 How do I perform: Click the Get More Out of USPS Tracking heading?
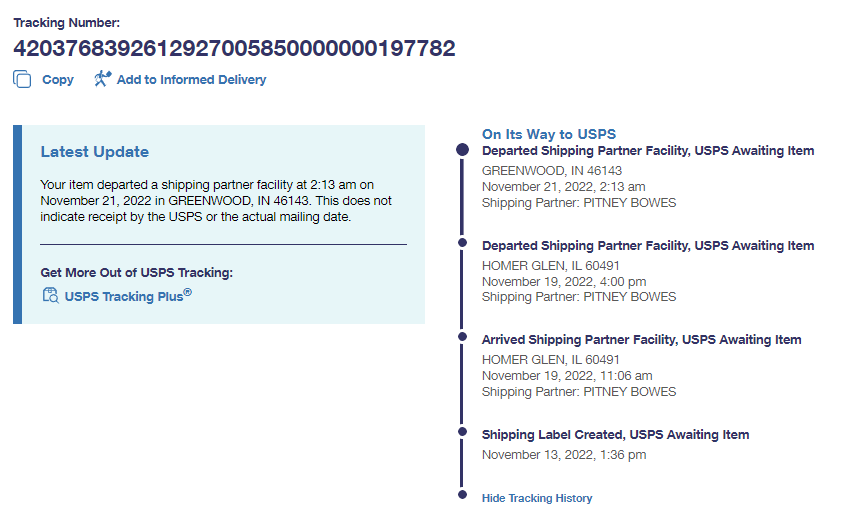137,272
